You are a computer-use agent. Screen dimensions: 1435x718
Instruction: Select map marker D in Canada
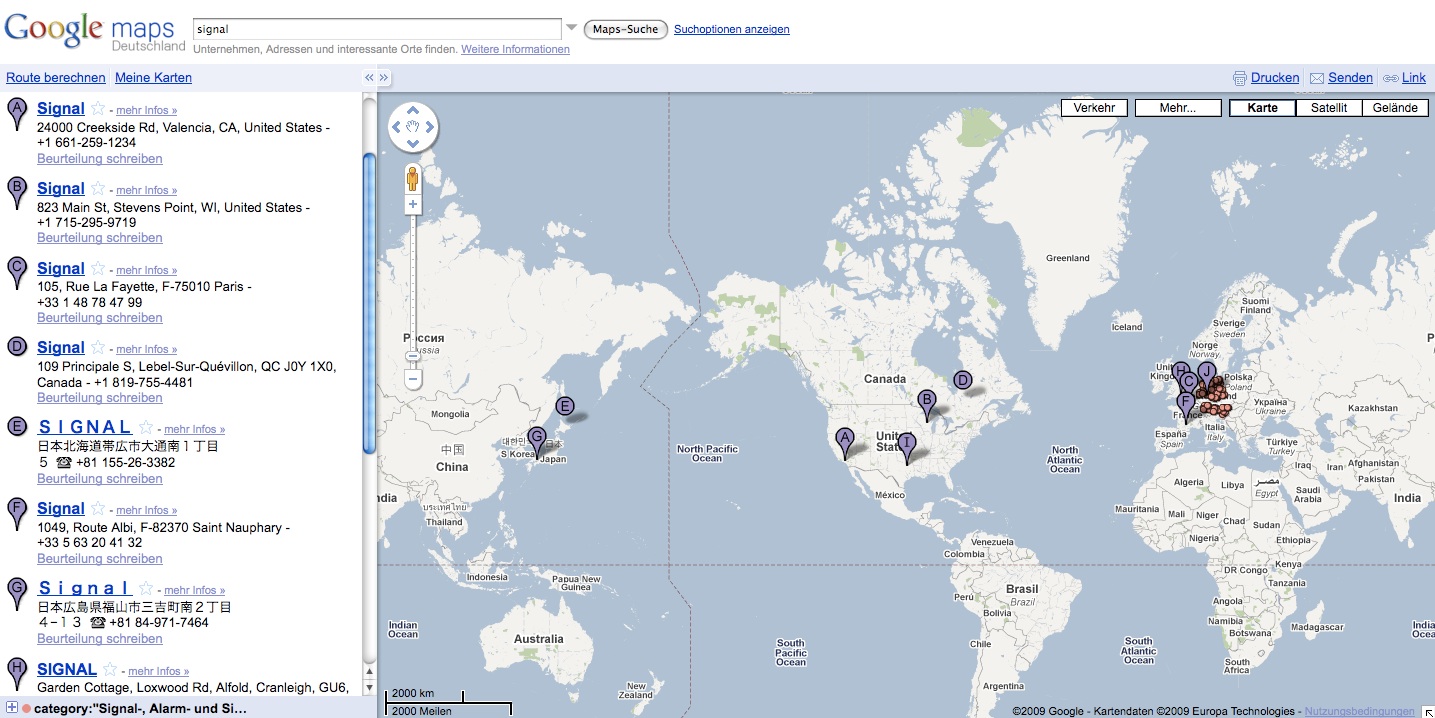point(963,382)
